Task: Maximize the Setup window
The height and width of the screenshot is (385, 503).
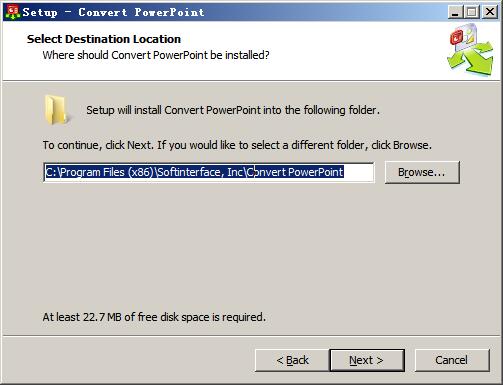Action: pyautogui.click(x=472, y=12)
